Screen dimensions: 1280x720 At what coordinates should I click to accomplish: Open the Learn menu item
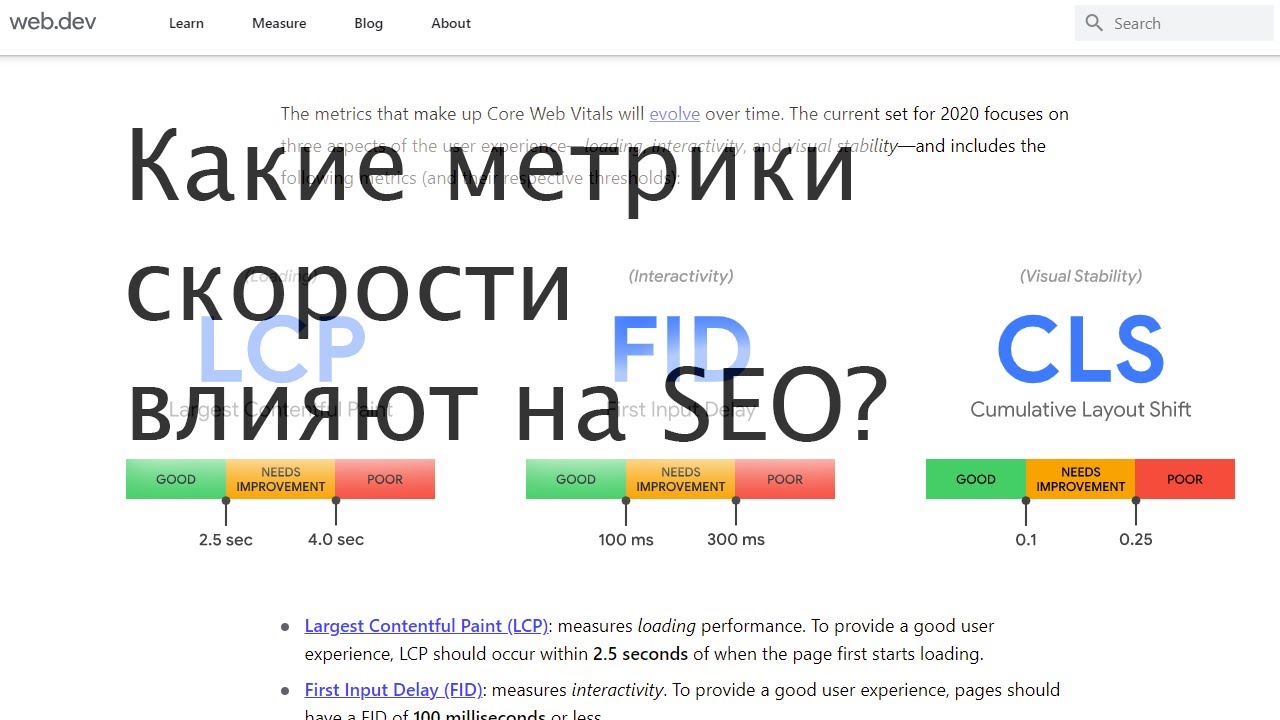186,23
